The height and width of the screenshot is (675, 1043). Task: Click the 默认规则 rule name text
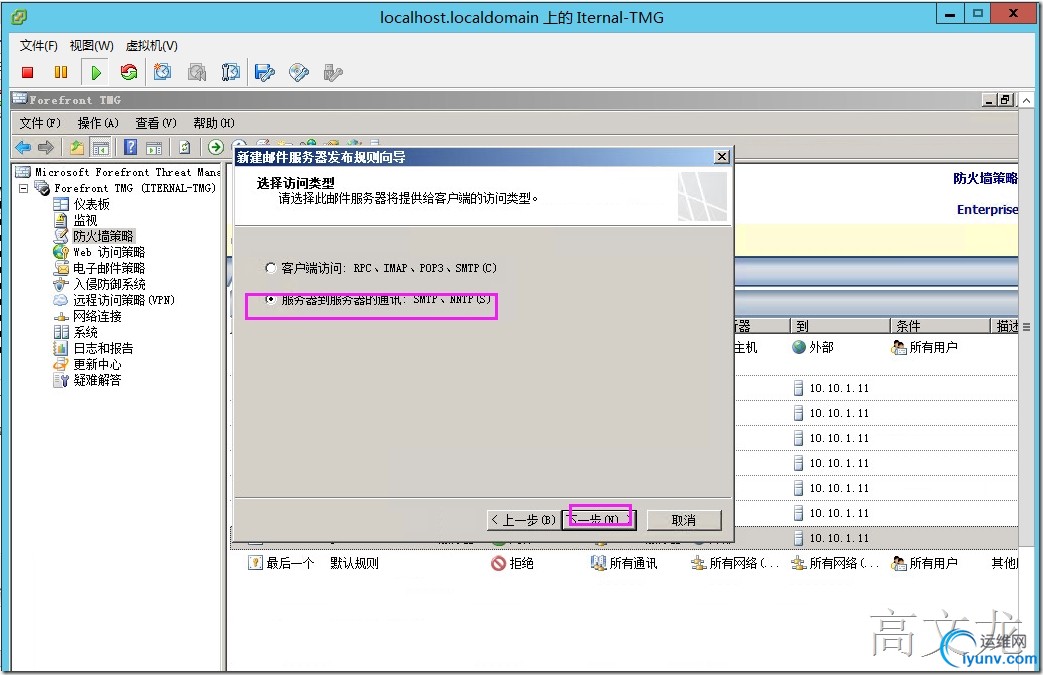pos(354,563)
